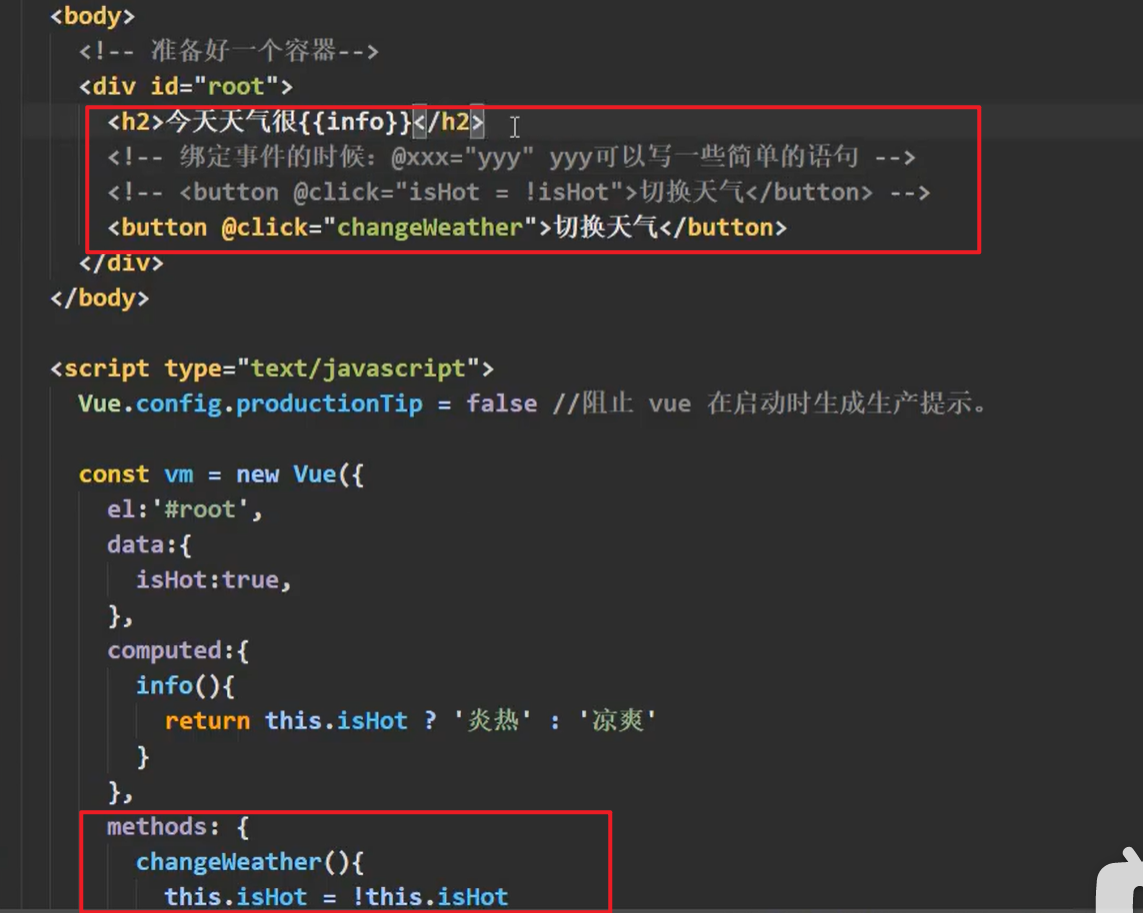Click the commented-out button isHot = !isHot line
This screenshot has height=913, width=1143.
tap(518, 193)
